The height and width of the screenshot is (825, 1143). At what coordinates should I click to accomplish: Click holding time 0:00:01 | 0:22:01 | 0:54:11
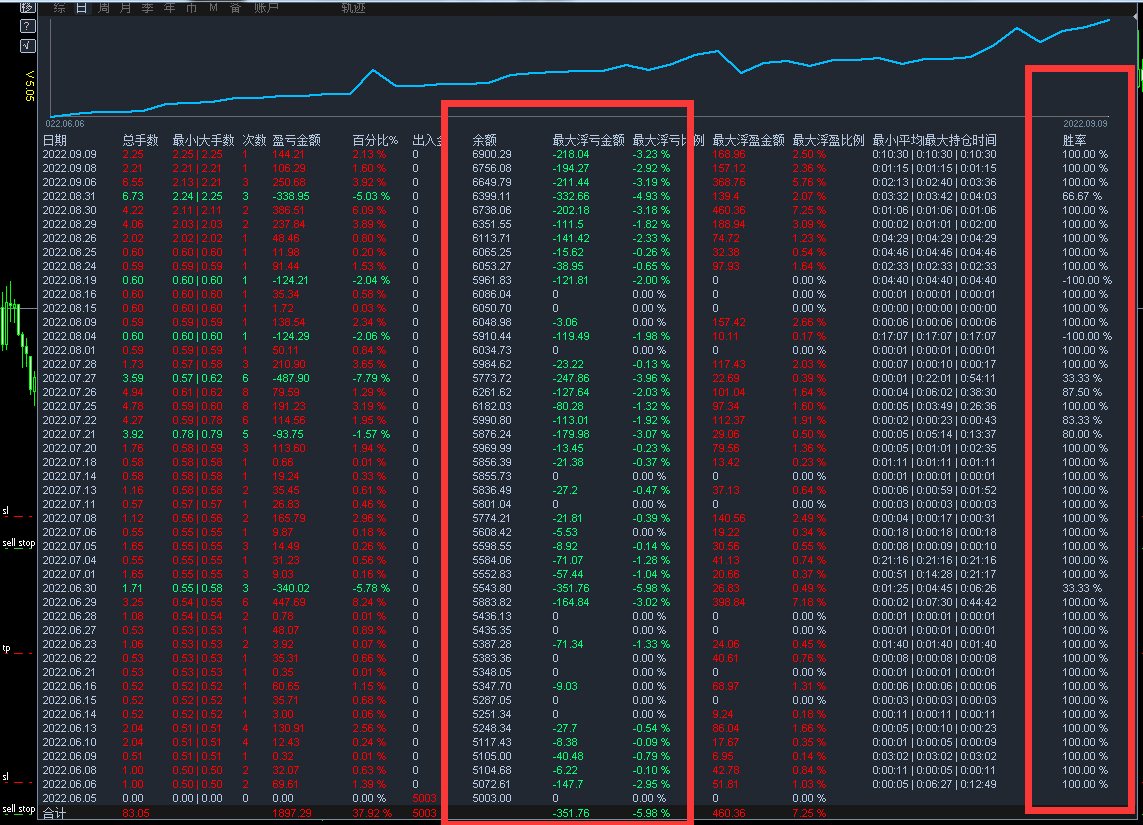pyautogui.click(x=934, y=378)
